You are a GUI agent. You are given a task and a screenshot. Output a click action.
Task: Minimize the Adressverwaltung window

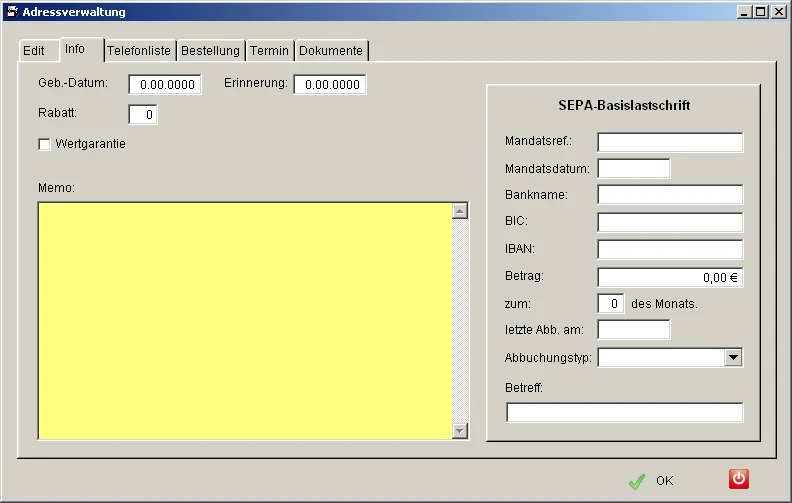tap(743, 12)
